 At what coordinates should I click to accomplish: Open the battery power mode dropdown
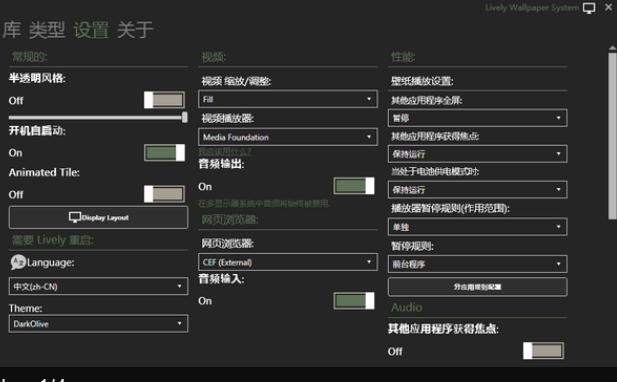coord(477,190)
